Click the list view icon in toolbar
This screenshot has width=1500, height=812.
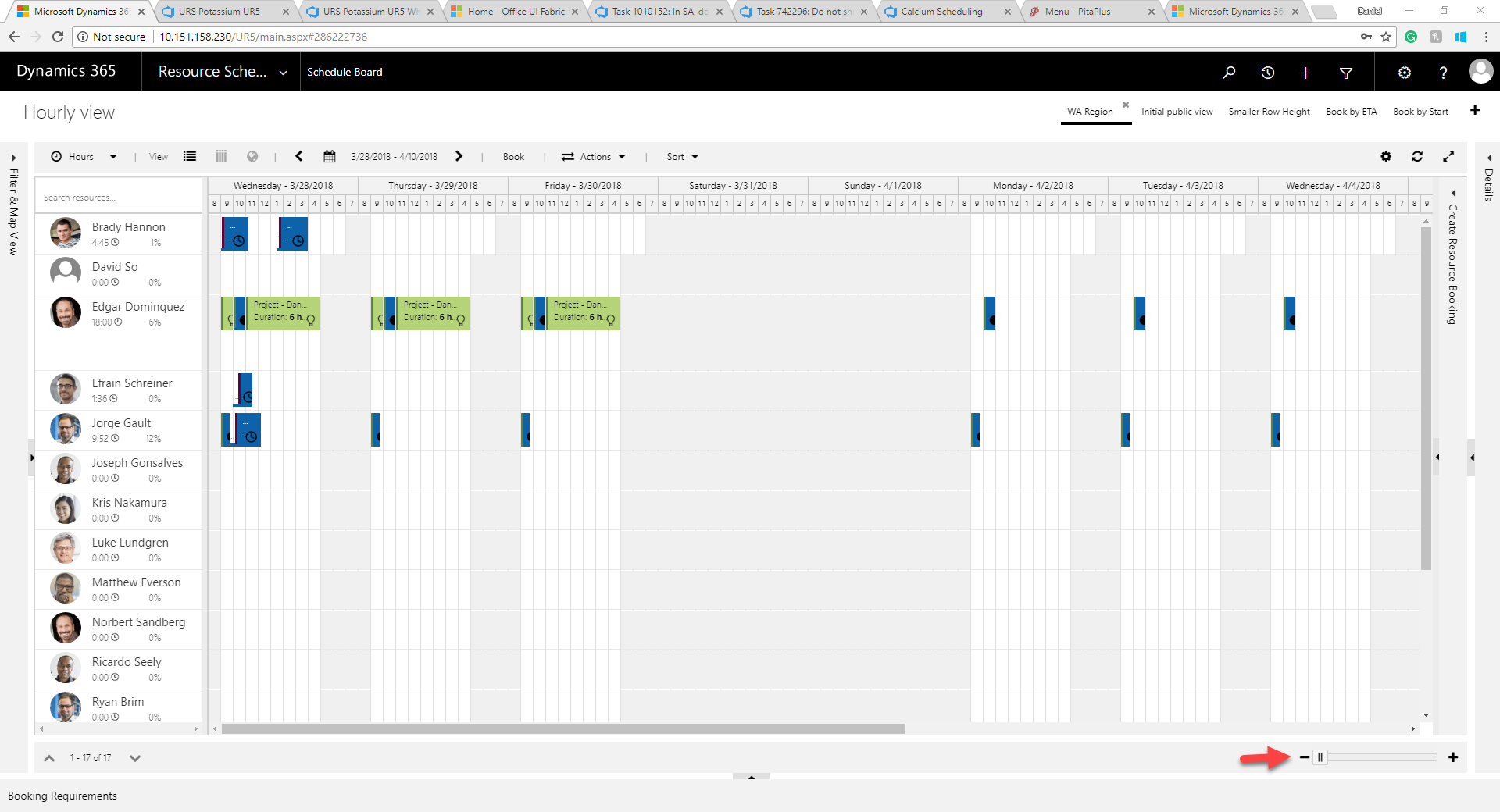click(x=190, y=156)
